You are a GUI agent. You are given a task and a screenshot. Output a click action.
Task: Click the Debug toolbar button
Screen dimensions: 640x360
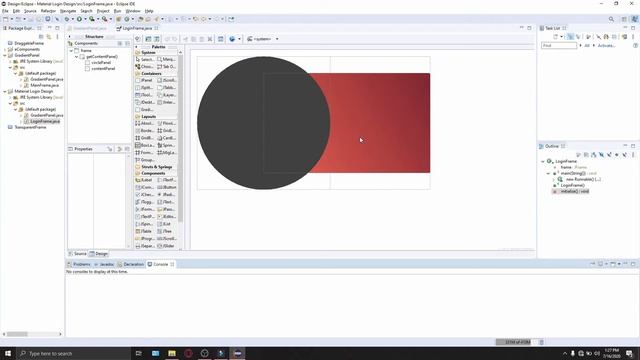[67, 19]
